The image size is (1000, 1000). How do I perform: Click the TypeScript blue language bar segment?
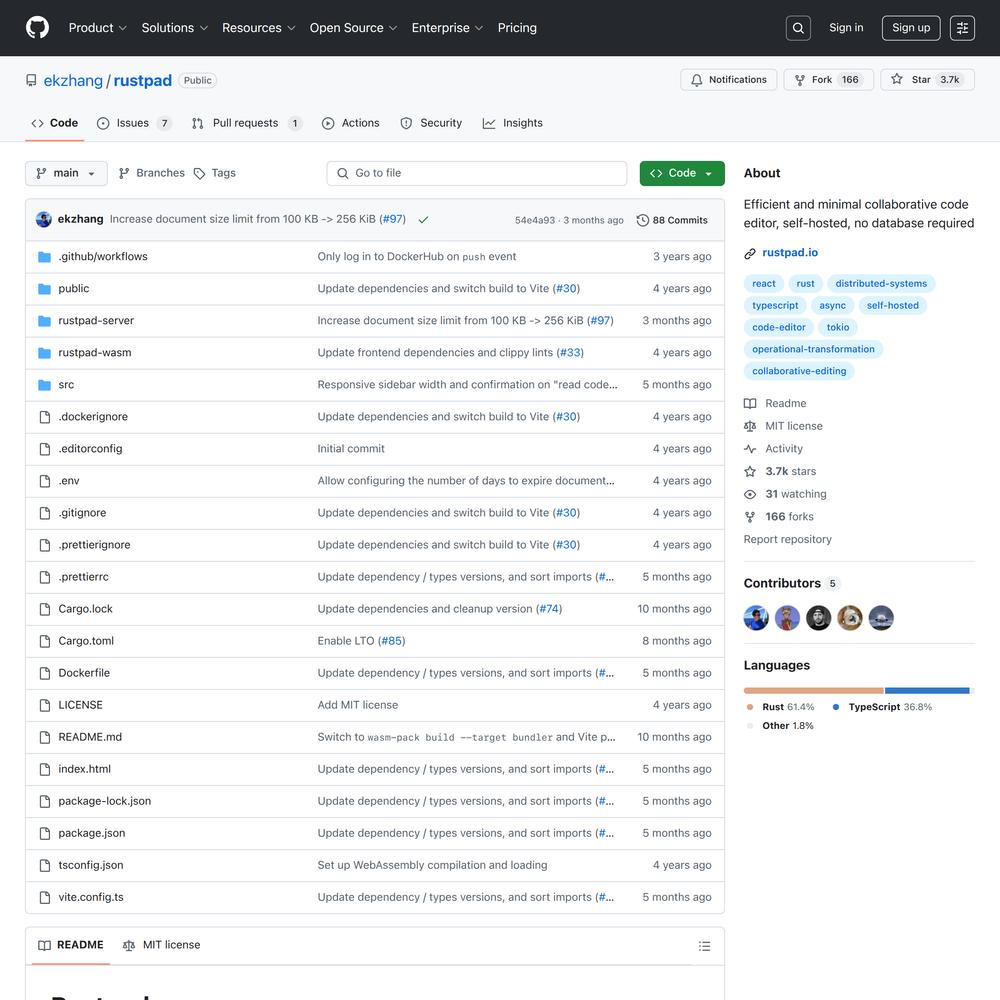927,691
